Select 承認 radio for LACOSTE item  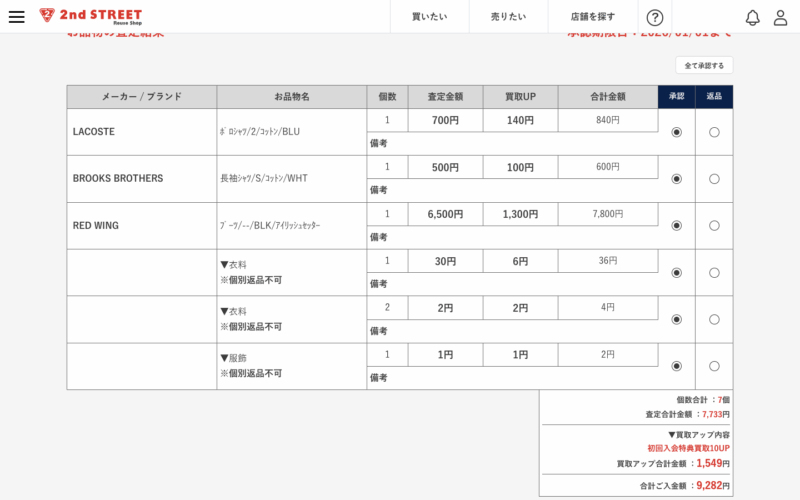(677, 132)
